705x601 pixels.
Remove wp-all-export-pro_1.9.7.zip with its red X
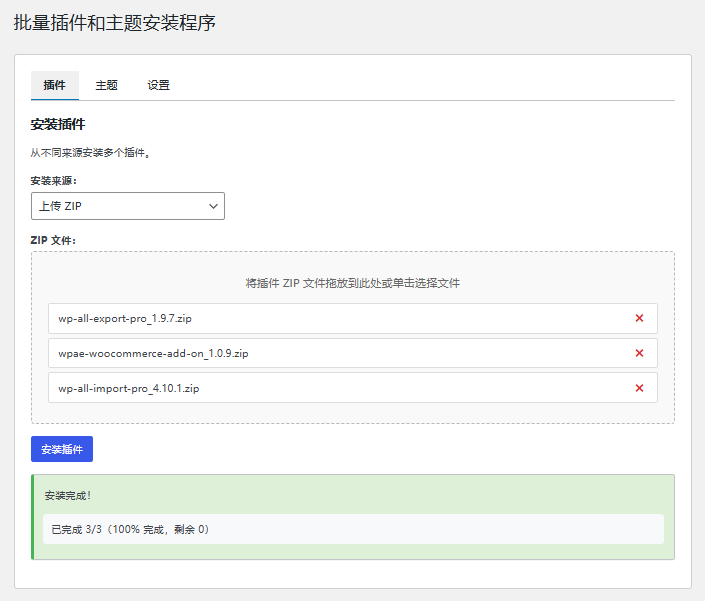[639, 319]
